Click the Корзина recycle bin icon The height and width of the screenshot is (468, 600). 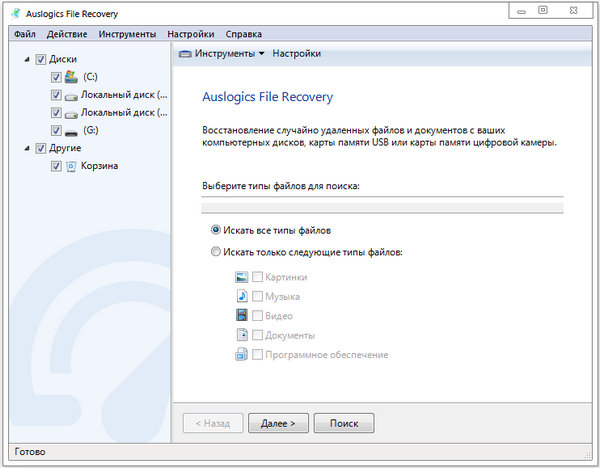point(71,166)
